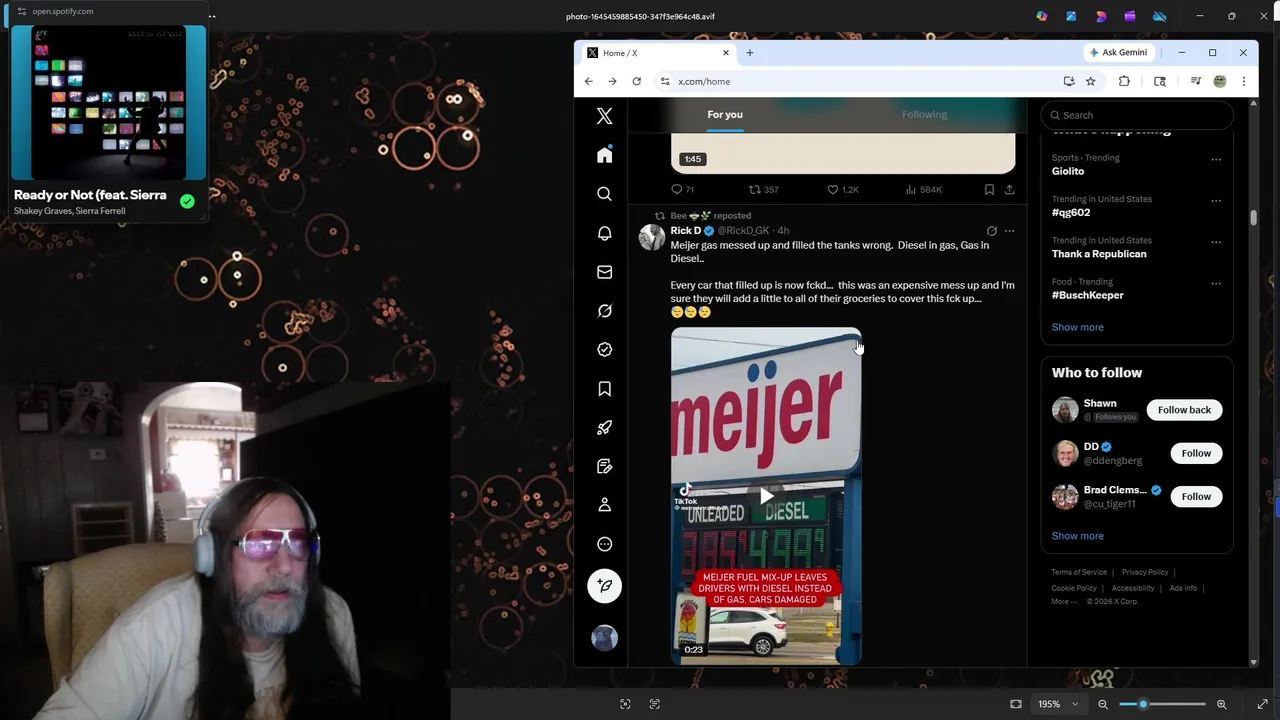Open Chrome extensions puzzle icon
1280x720 pixels.
coord(1124,81)
